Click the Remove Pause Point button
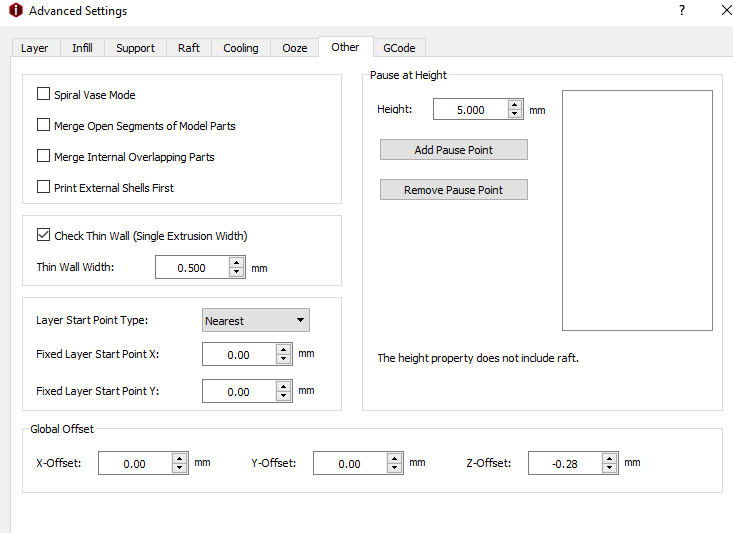The width and height of the screenshot is (733, 533). 453,190
